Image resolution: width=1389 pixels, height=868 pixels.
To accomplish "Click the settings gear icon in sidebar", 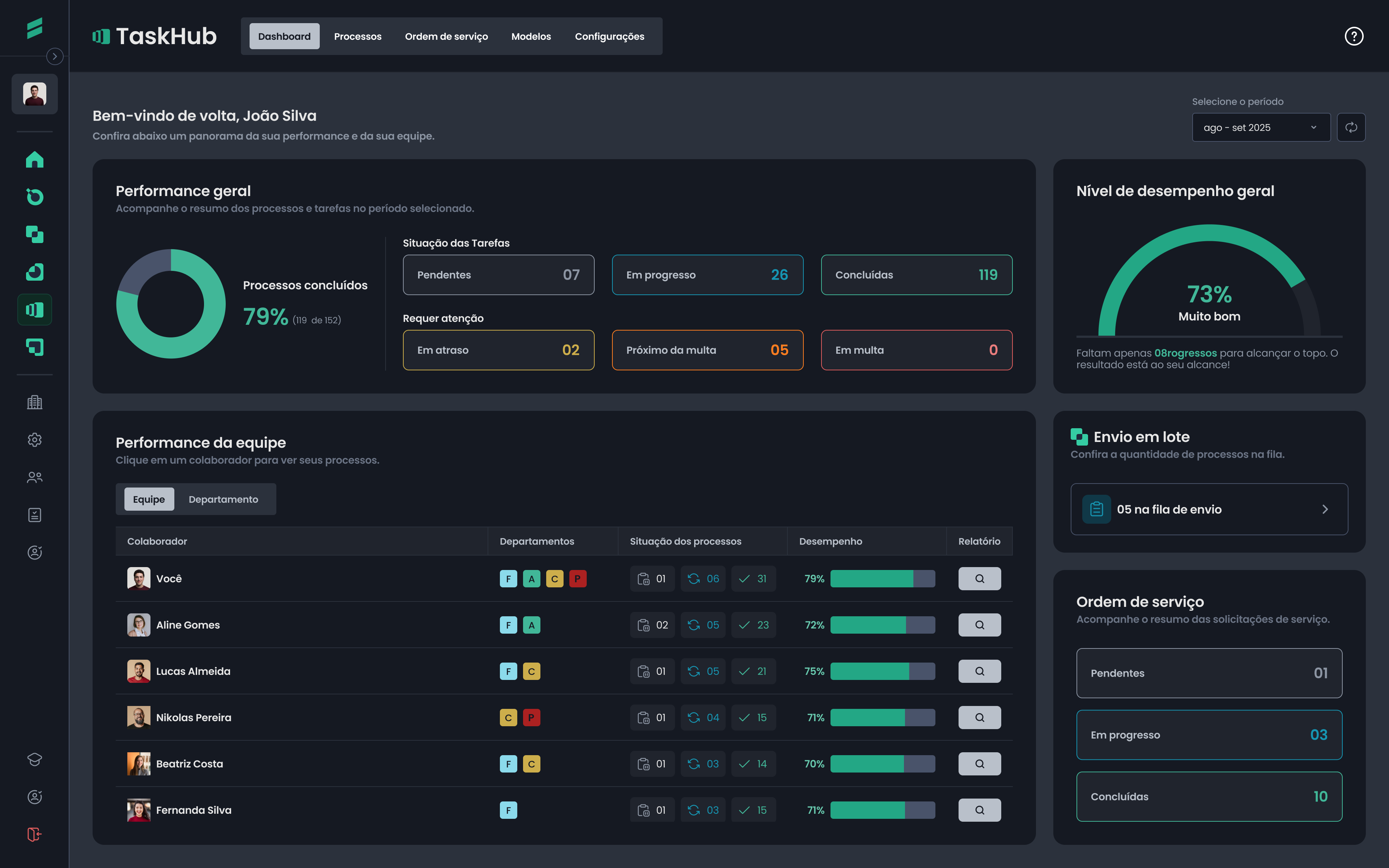I will tap(34, 440).
